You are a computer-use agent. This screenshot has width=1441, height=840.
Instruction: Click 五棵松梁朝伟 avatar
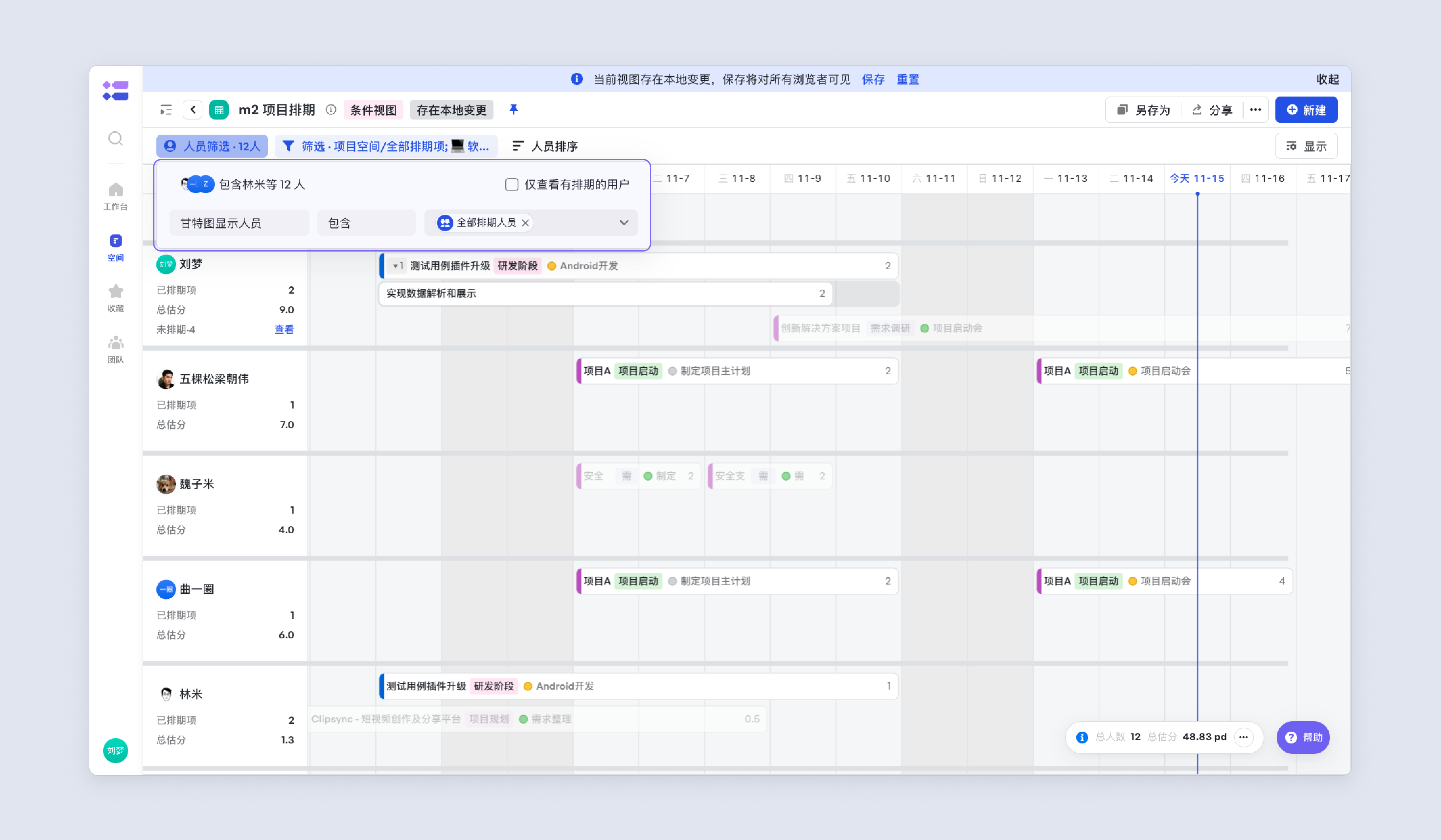click(166, 379)
